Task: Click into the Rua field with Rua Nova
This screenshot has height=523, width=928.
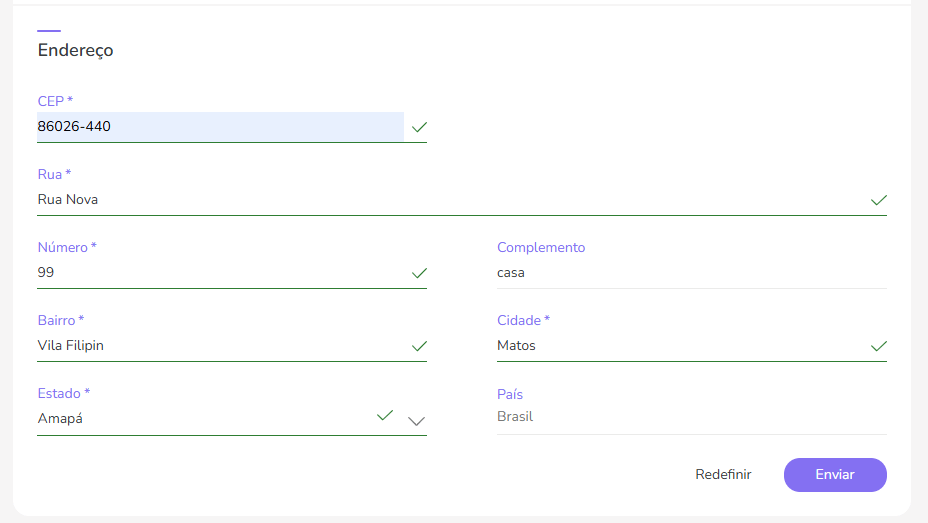Action: [x=450, y=200]
